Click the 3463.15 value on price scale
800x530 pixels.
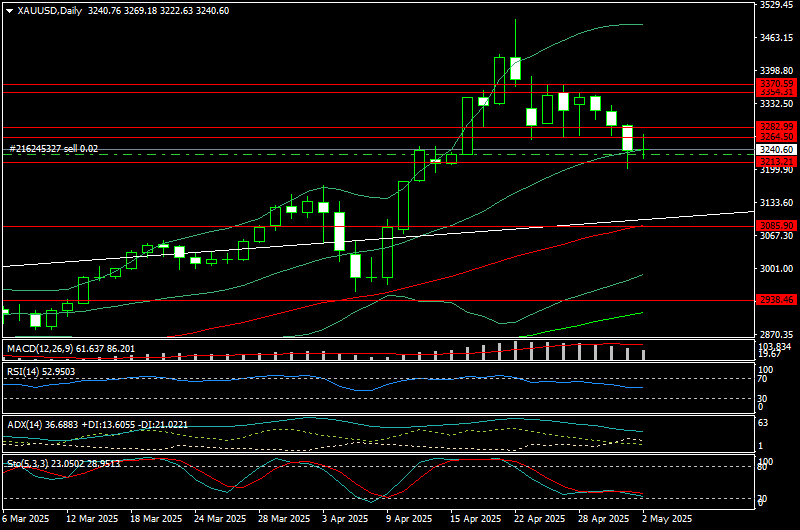click(x=776, y=38)
